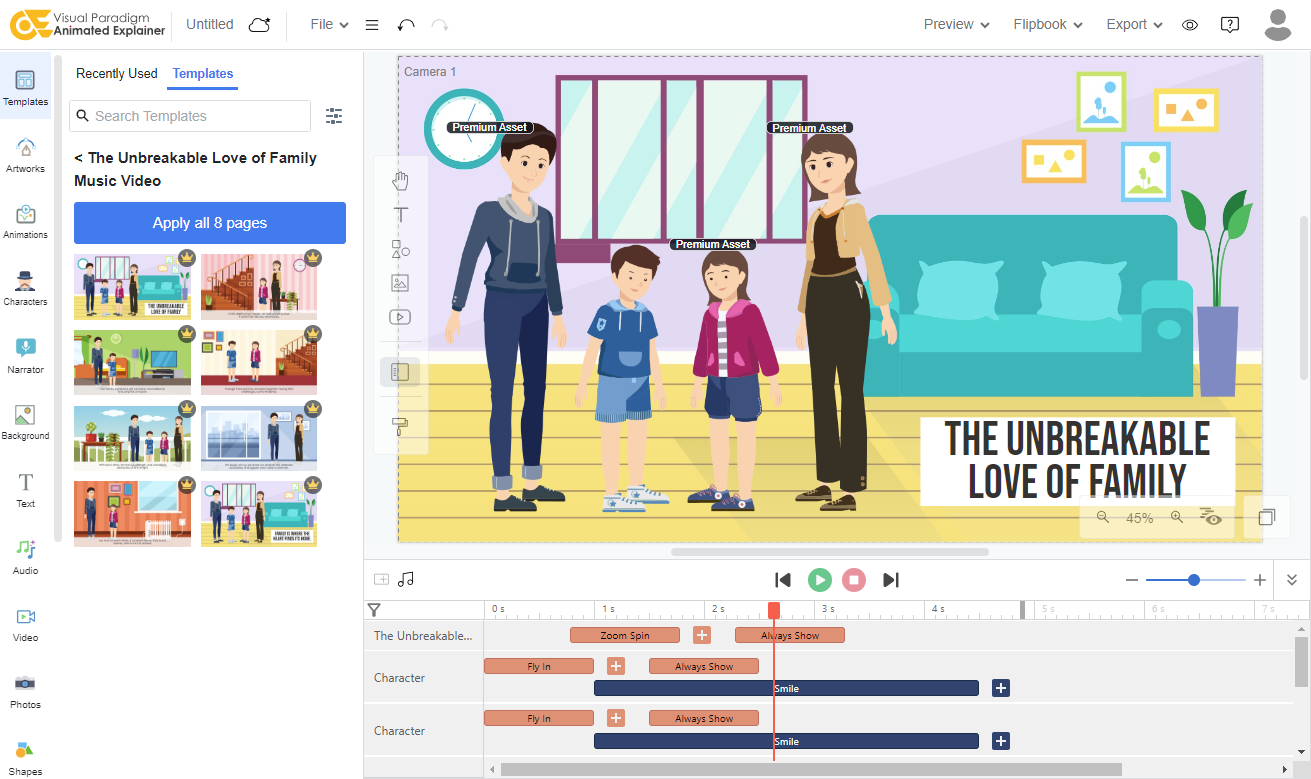Viewport: 1311px width, 779px height.
Task: Collapse the timeline with double chevron
Action: pos(1291,580)
